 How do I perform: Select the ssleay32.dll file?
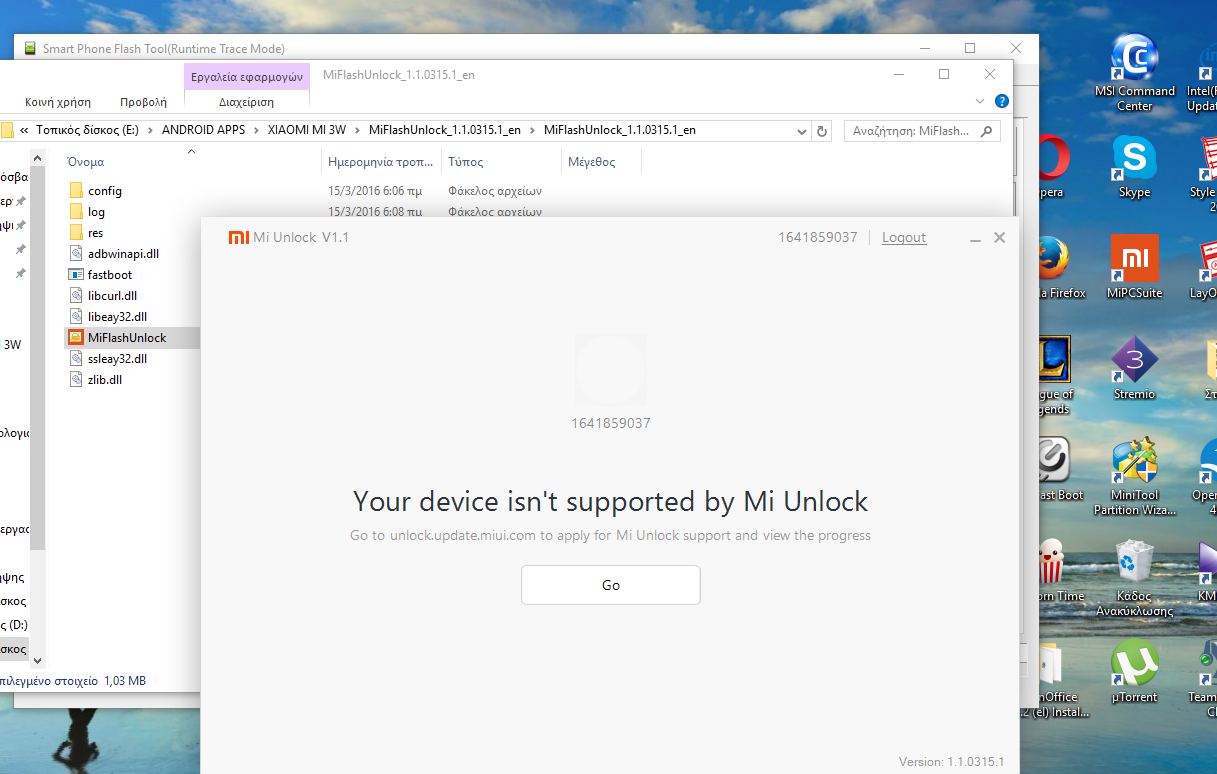point(107,358)
